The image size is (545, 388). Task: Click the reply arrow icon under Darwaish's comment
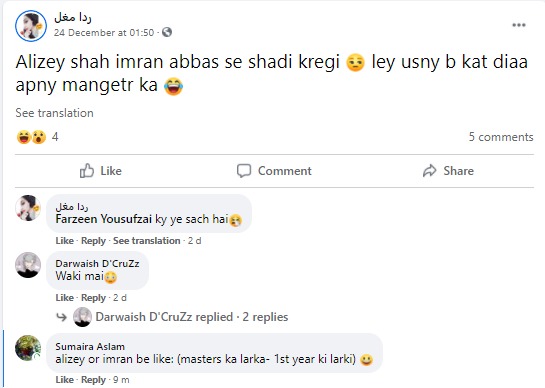coord(62,317)
